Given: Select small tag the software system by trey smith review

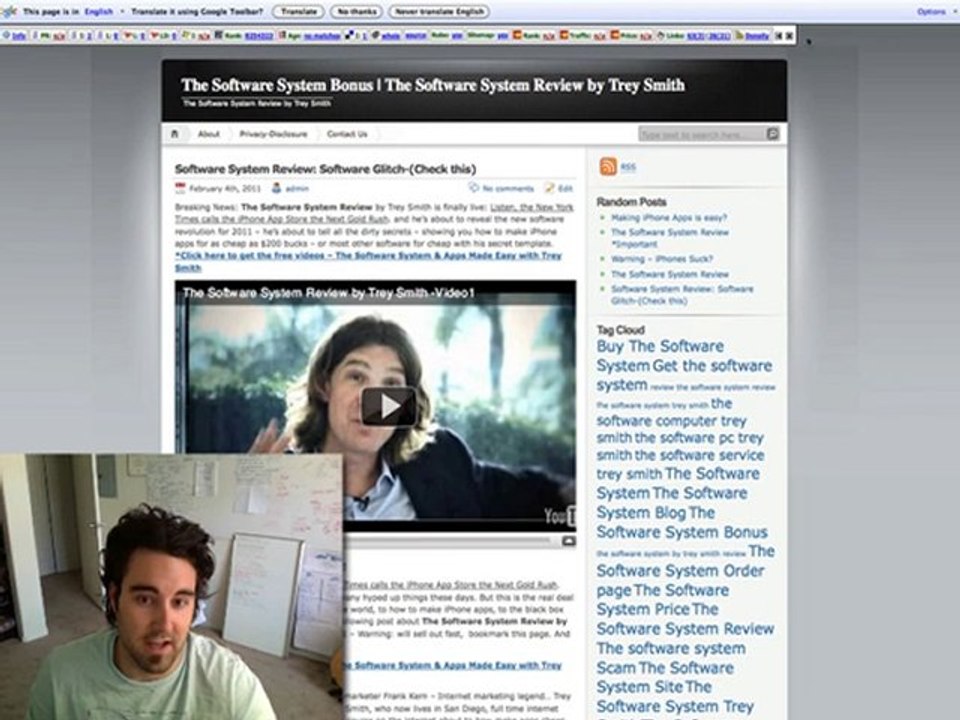Looking at the screenshot, I should pyautogui.click(x=671, y=553).
